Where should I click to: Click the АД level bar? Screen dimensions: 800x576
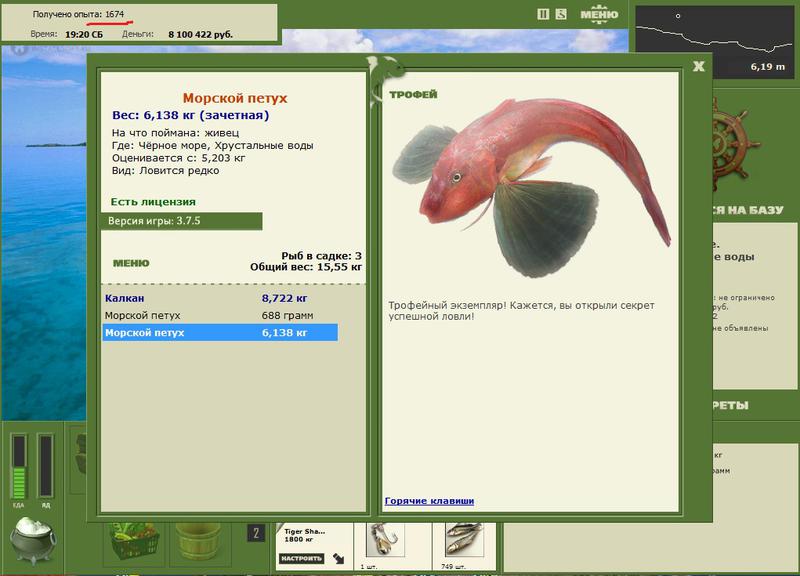click(x=45, y=466)
